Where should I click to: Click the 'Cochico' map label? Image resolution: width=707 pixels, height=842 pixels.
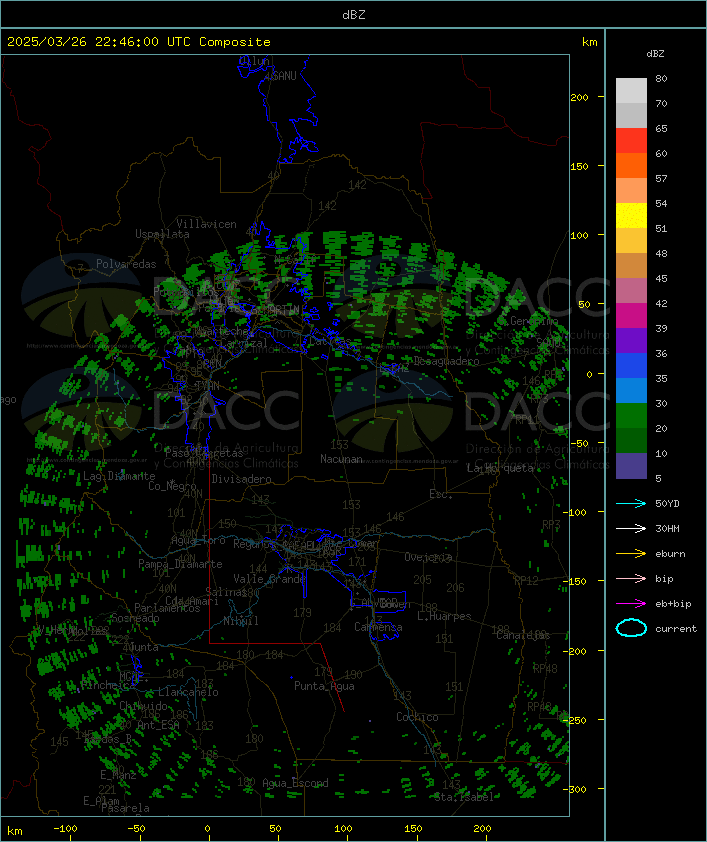point(417,717)
